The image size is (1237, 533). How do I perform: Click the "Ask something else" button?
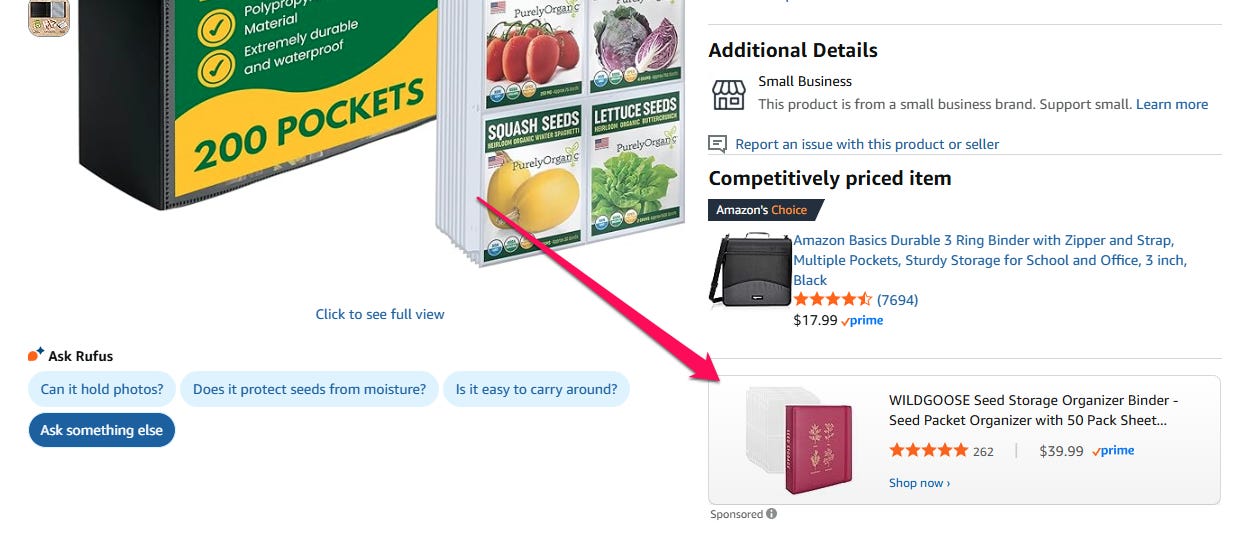click(x=101, y=430)
